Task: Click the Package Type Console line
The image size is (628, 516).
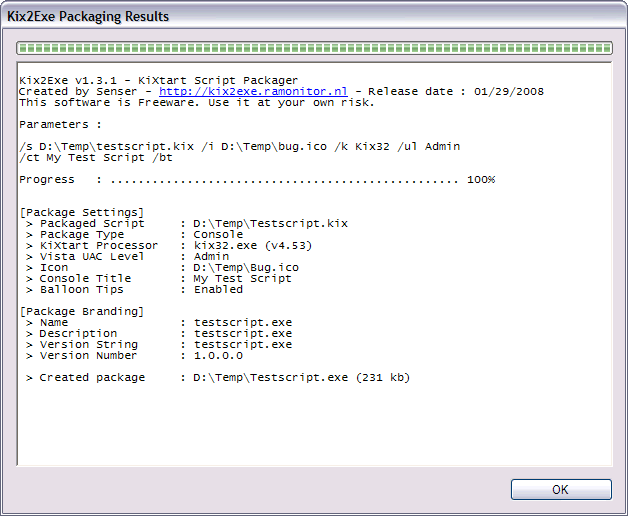Action: tap(140, 234)
